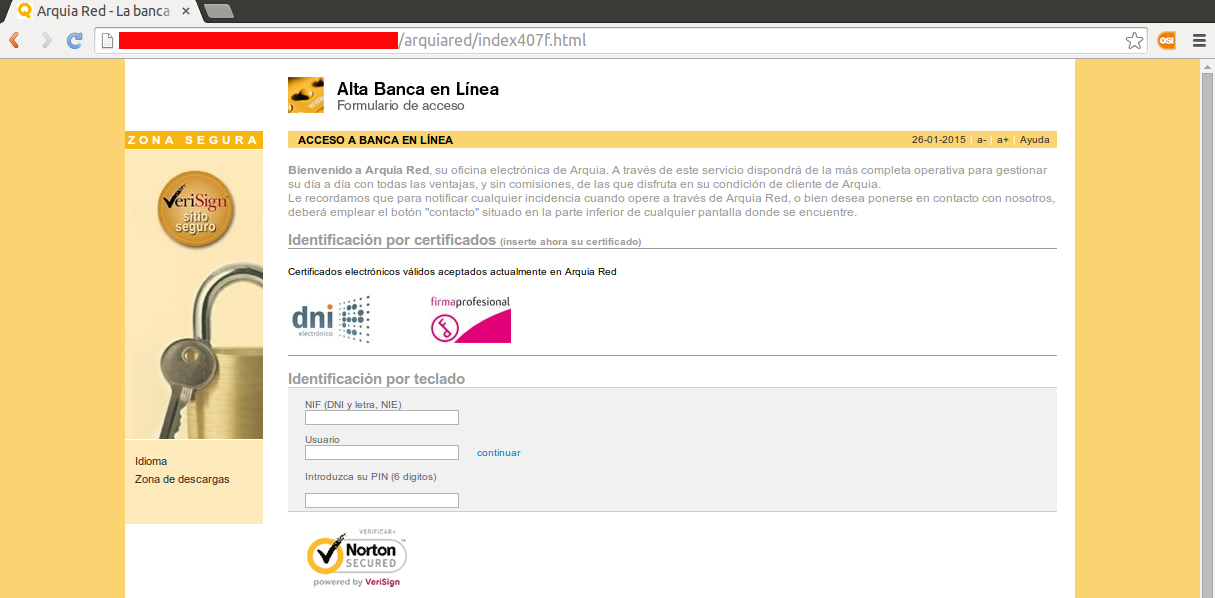Screen dimensions: 1215x598
Task: Click the VeriSign sitio seguro seal
Action: 196,209
